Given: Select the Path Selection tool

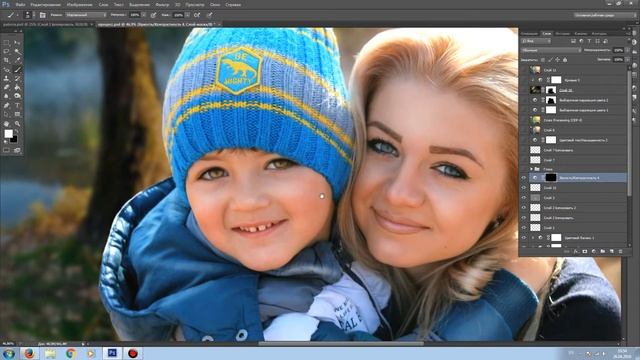Looking at the screenshot, I should [x=6, y=114].
